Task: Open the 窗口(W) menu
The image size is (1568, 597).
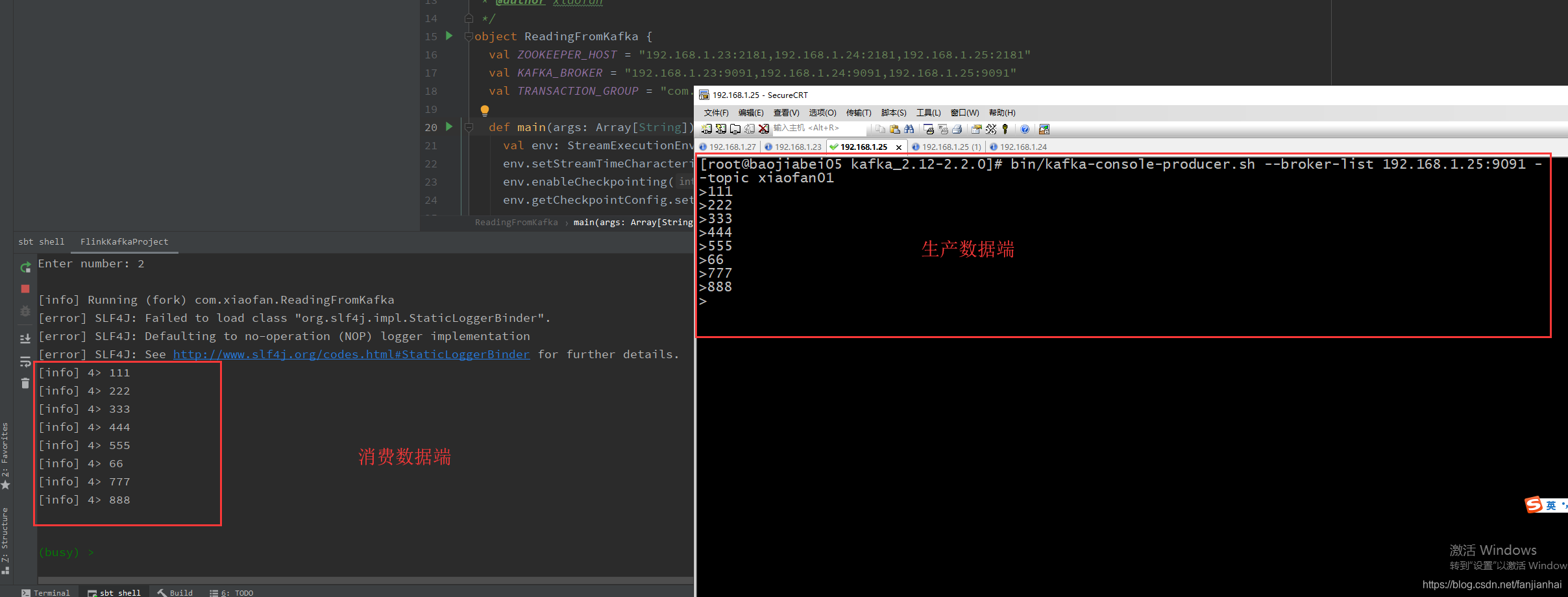Action: click(965, 113)
